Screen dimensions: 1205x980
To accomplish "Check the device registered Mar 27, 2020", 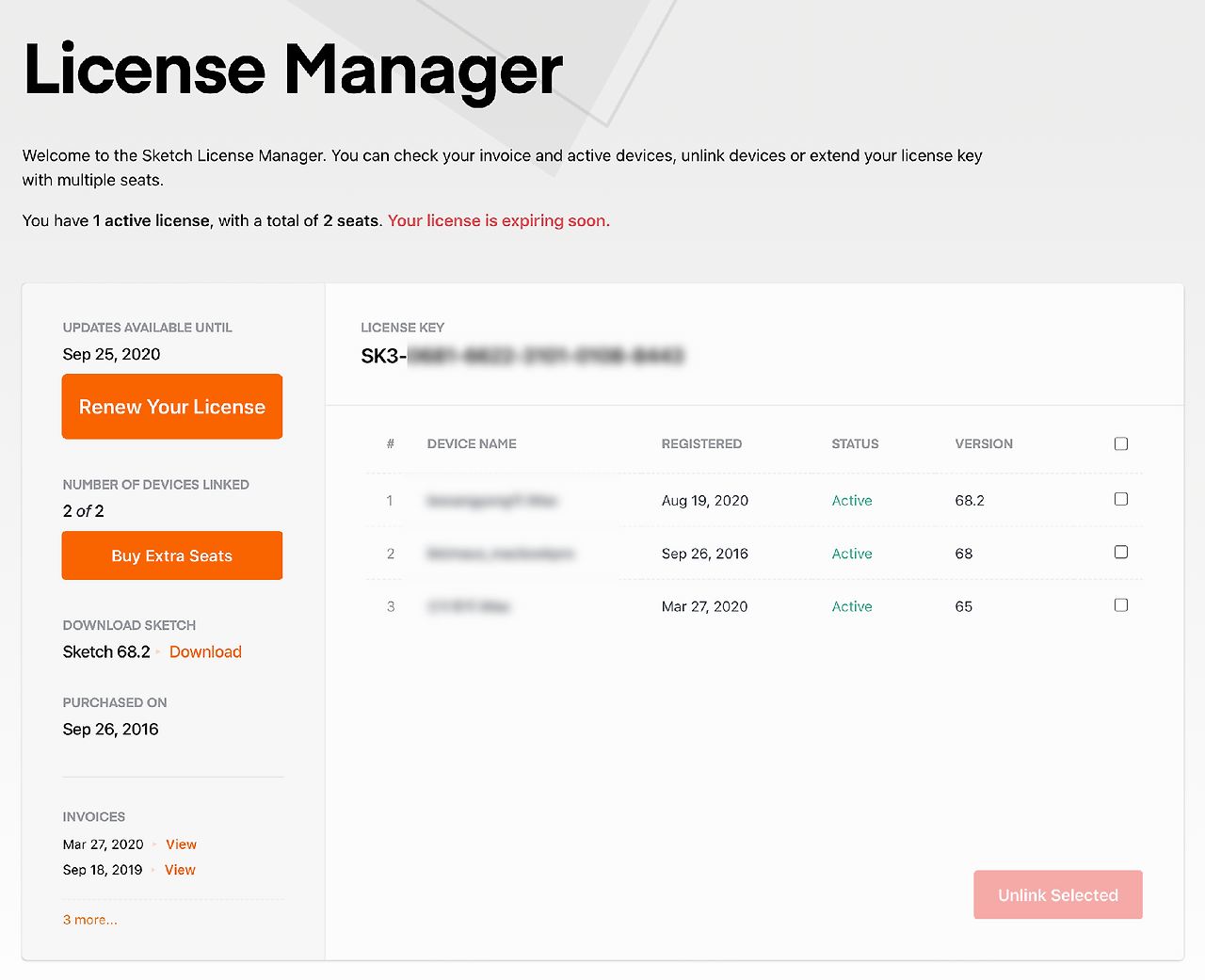I will [x=1121, y=605].
